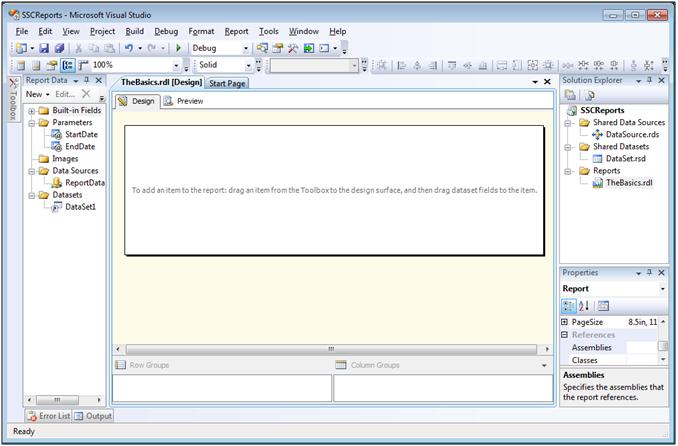Expand the PageSize property

(x=564, y=322)
